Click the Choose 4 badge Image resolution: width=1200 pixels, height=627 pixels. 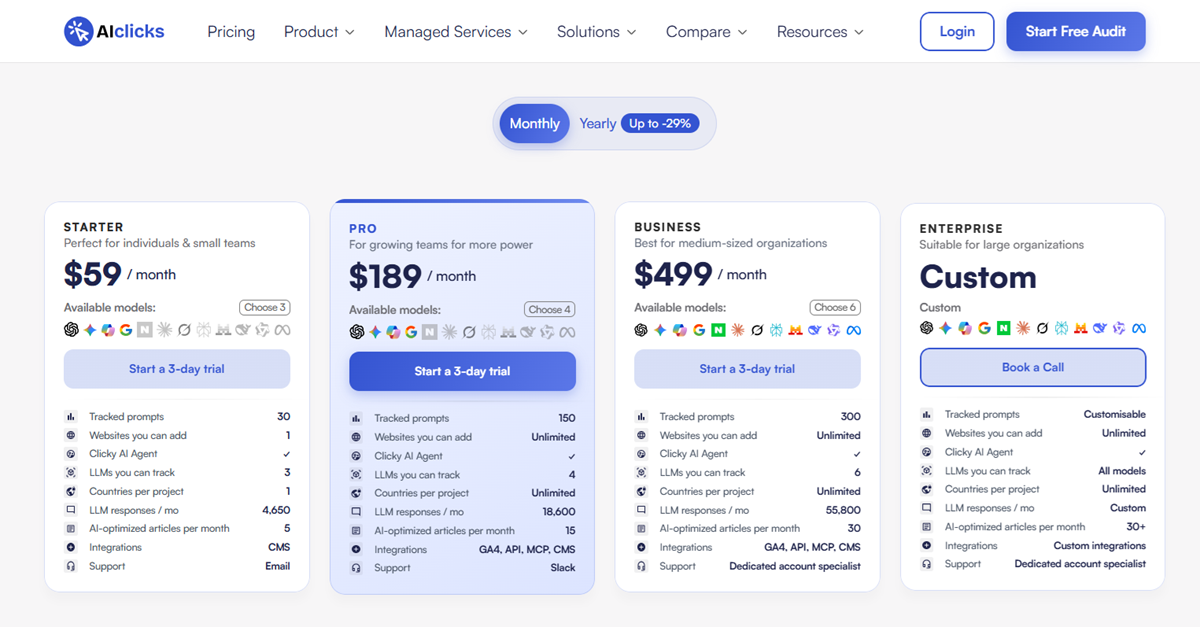550,309
